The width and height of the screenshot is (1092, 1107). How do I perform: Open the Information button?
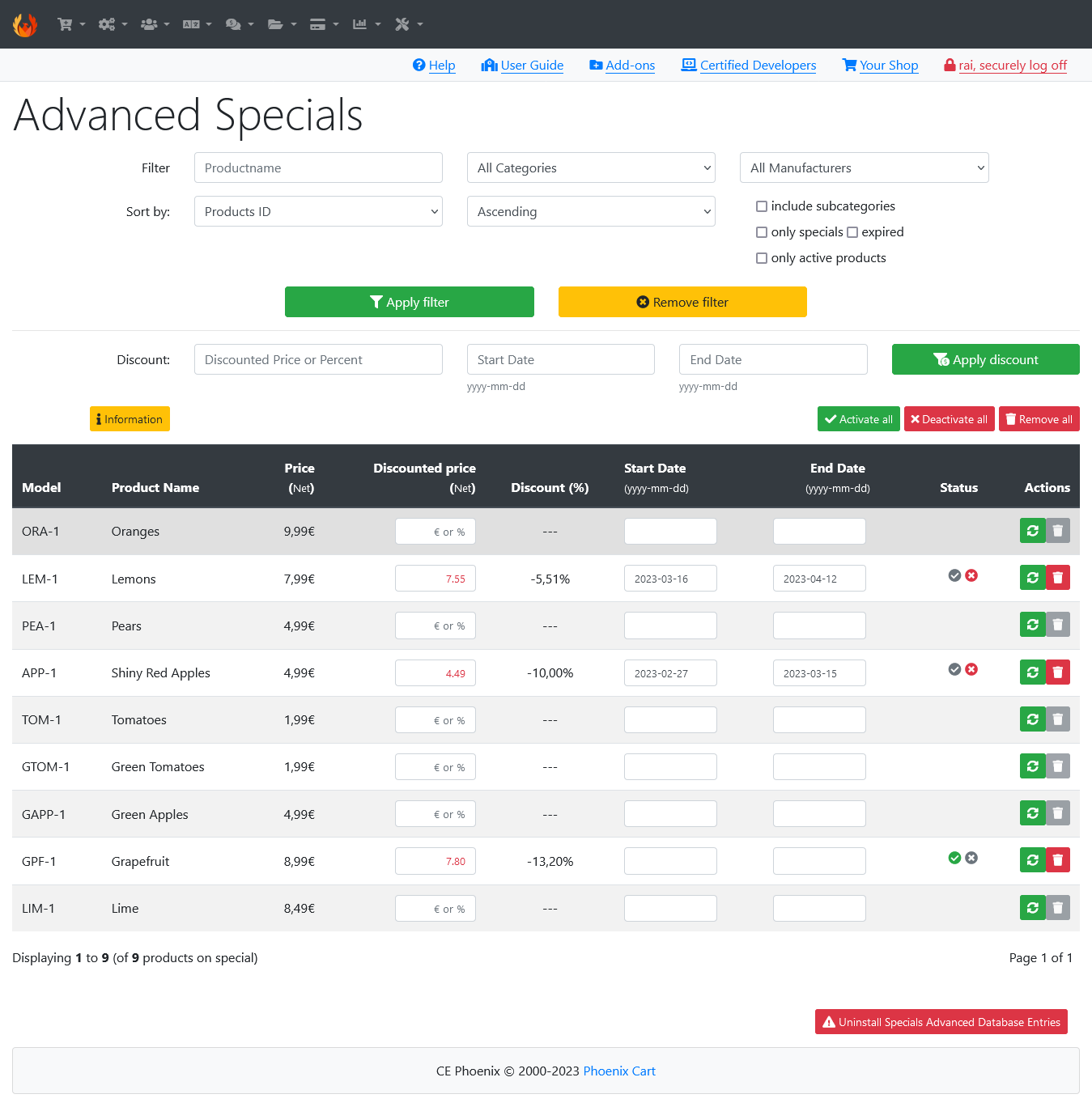coord(130,419)
